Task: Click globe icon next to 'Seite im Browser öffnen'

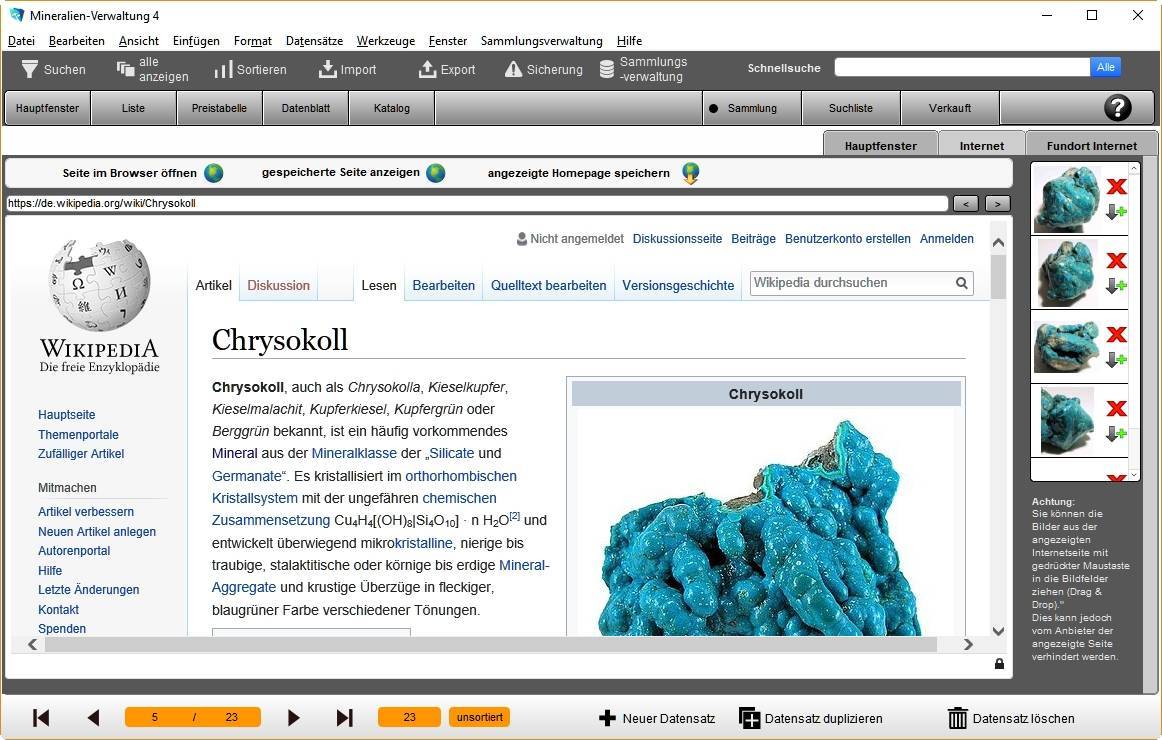Action: pos(214,173)
